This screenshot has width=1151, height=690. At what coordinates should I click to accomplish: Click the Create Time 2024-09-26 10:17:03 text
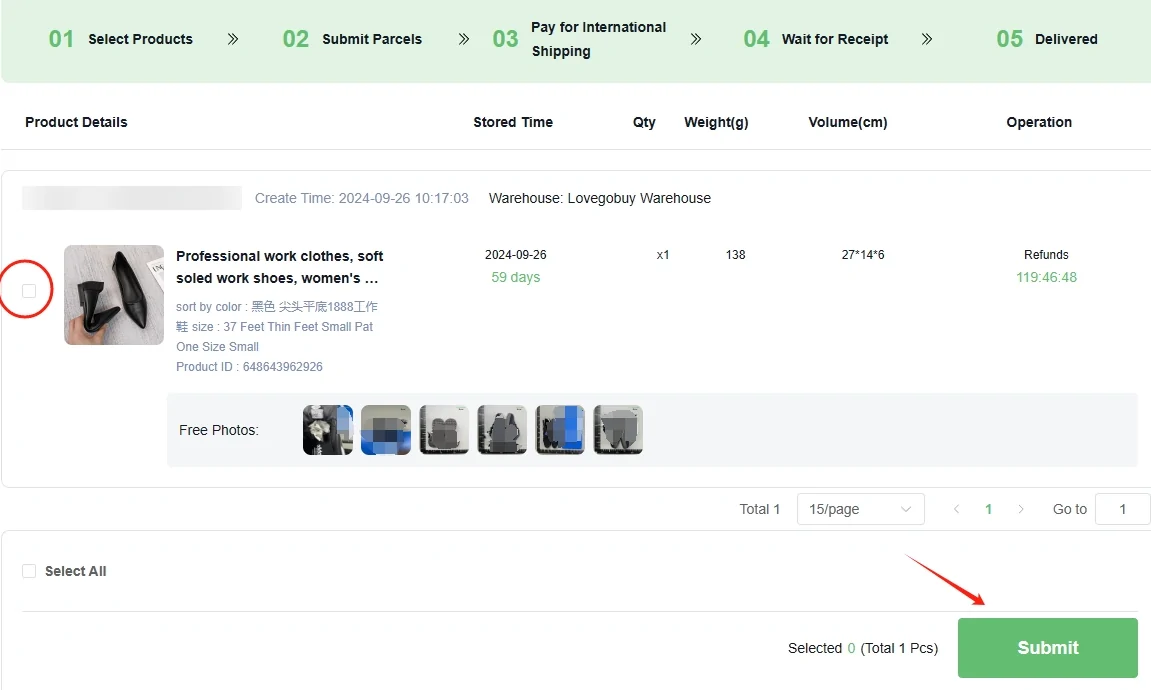(x=361, y=198)
